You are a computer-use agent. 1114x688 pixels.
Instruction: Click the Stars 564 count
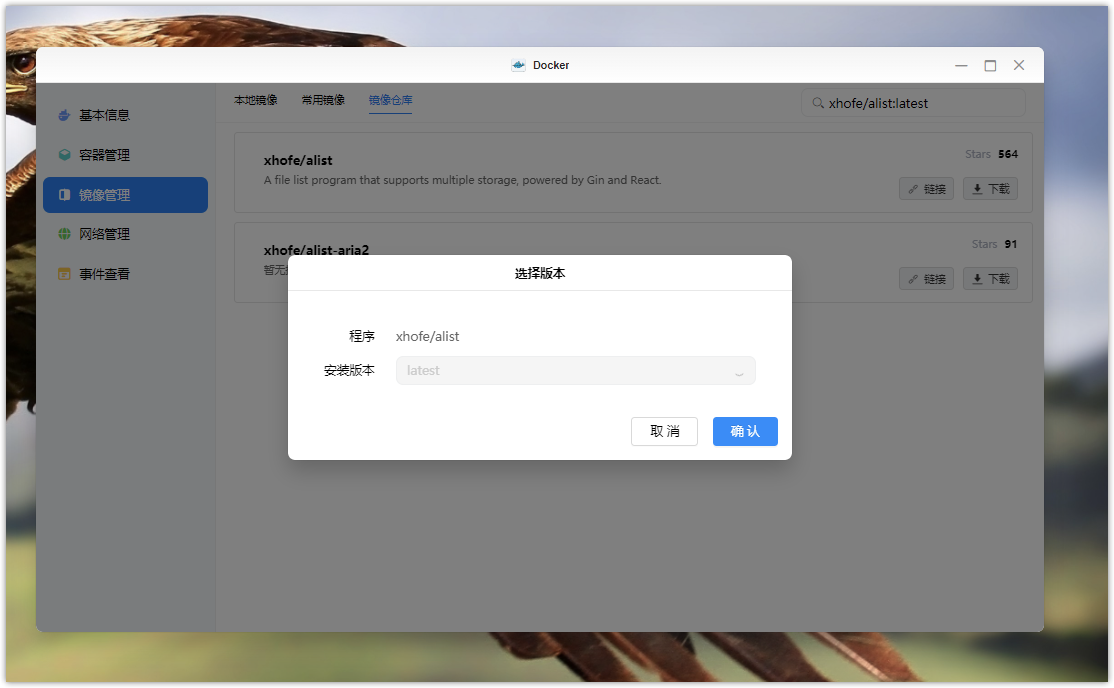[x=991, y=154]
